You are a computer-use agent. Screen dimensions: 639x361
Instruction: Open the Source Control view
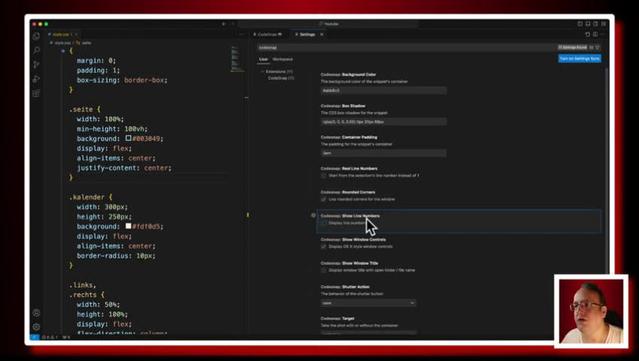click(36, 64)
